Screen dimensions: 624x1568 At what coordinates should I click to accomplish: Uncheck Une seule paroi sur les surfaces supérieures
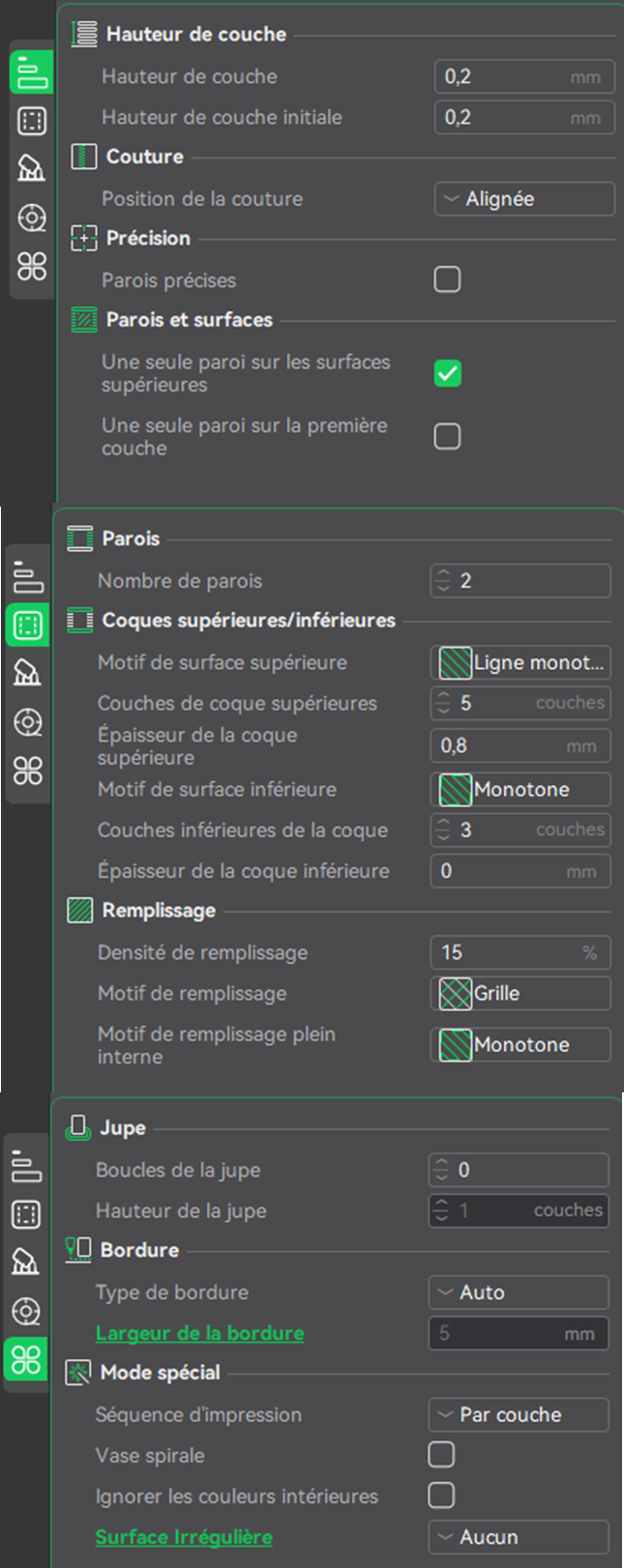click(x=447, y=373)
